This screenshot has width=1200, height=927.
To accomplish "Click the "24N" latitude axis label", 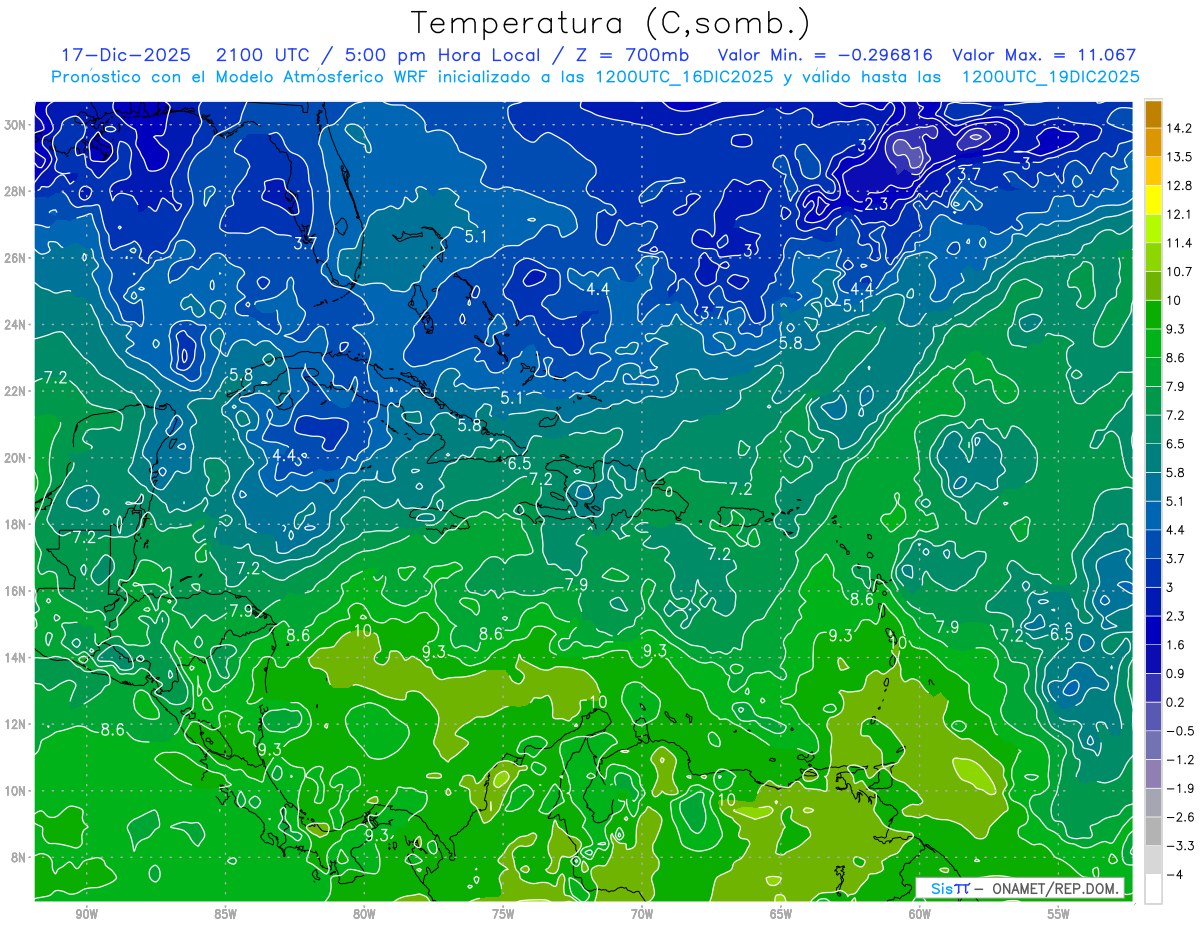I will (15, 324).
